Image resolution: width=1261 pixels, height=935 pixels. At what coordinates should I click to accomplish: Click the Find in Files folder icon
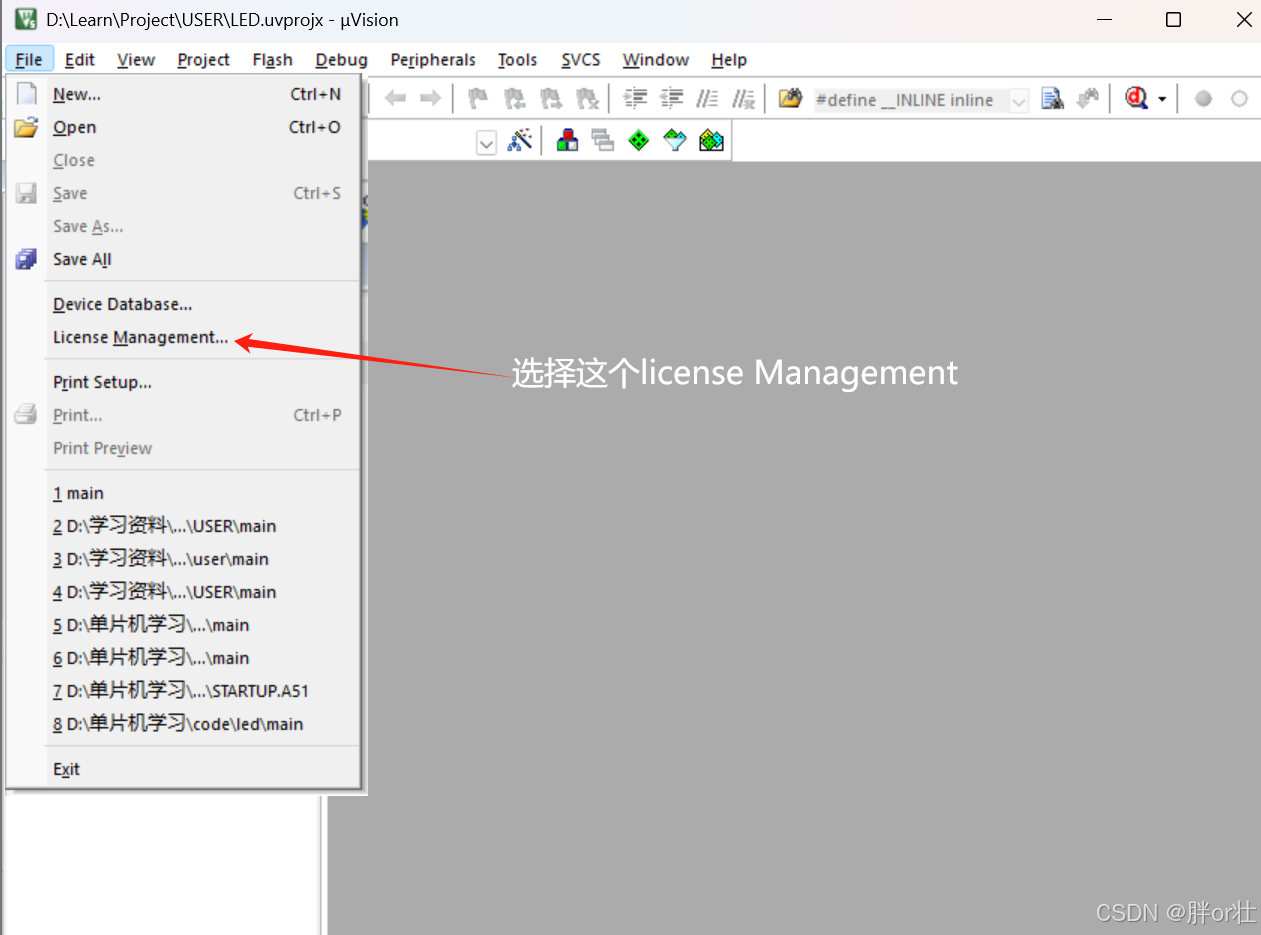(x=791, y=98)
